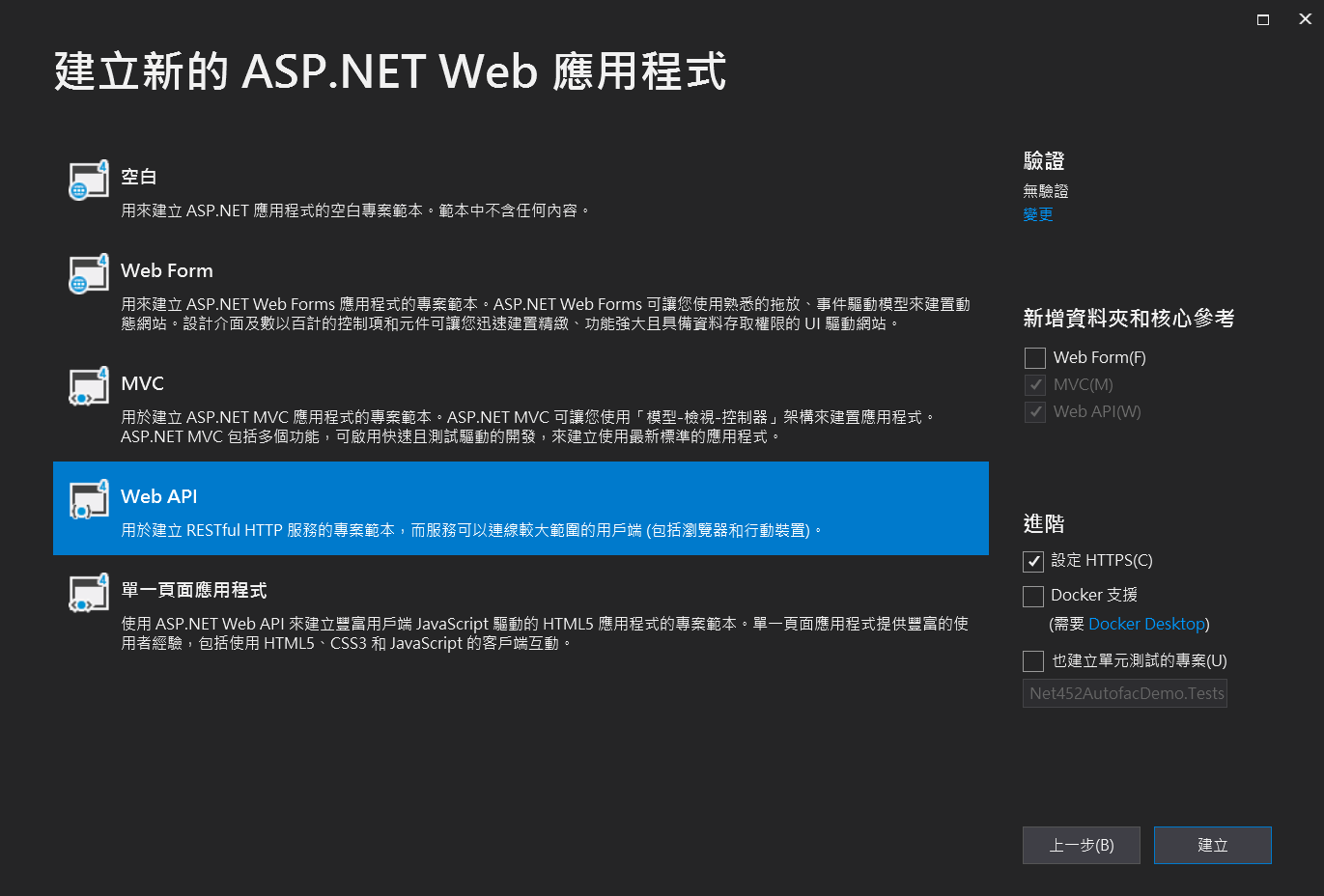Select the Web Form template title
Image resolution: width=1324 pixels, height=896 pixels.
[167, 270]
